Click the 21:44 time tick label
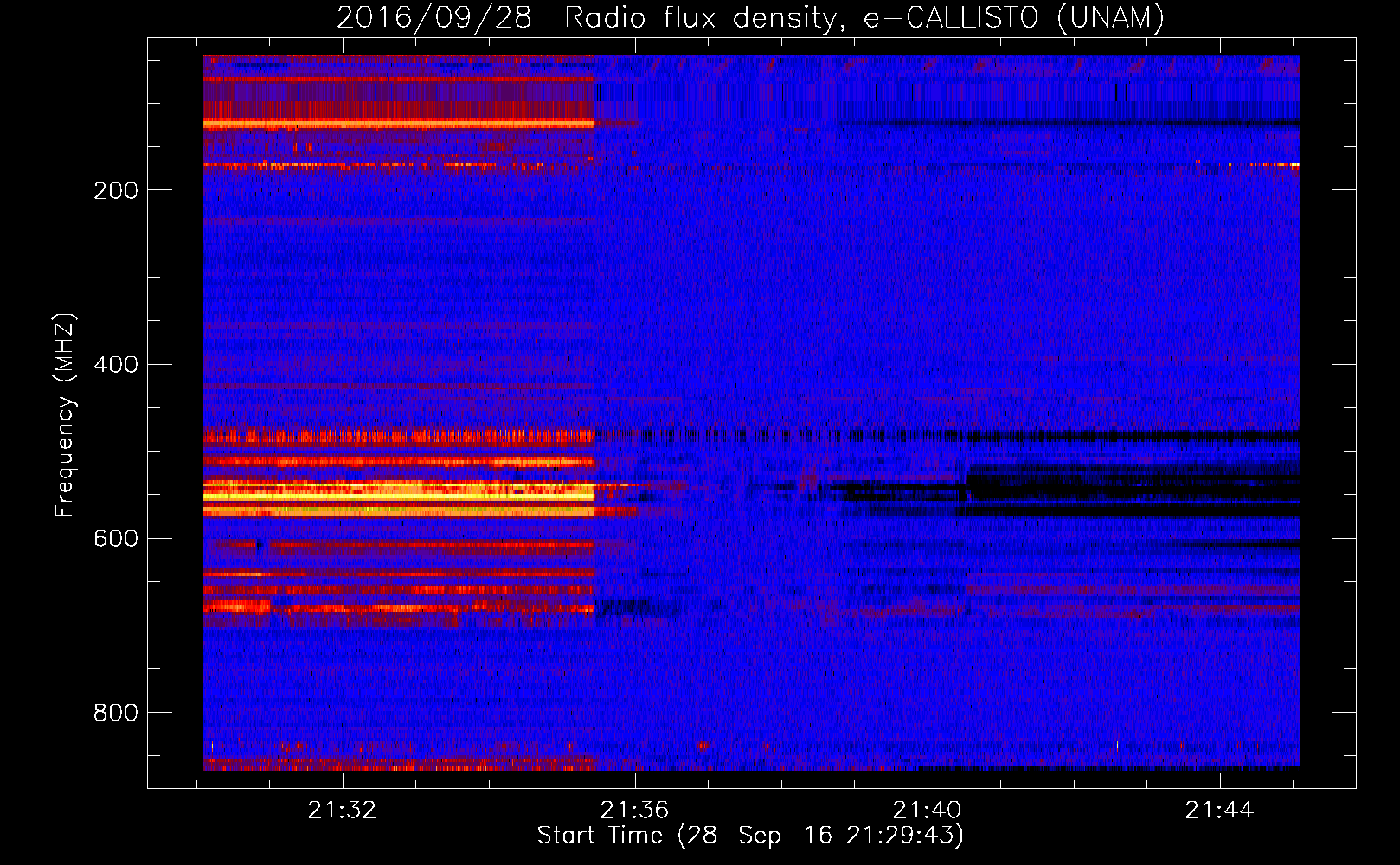Screen dimensions: 1400x865 tap(1220, 811)
